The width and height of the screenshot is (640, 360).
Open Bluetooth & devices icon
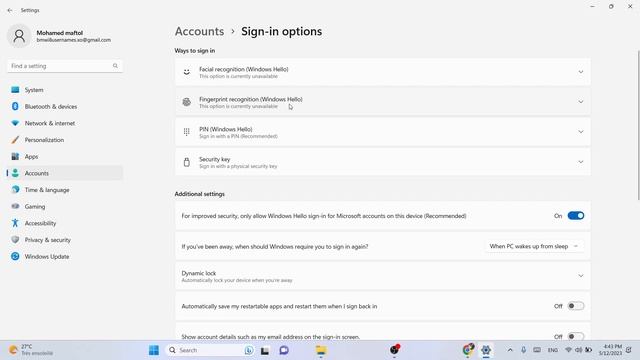[15, 107]
